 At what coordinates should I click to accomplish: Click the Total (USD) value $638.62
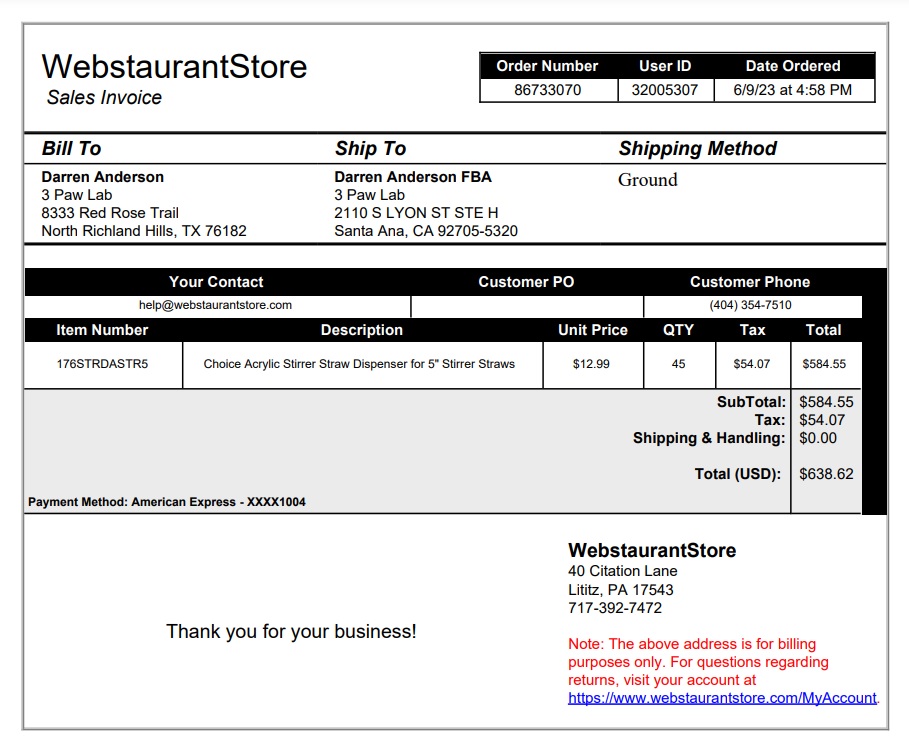click(826, 474)
